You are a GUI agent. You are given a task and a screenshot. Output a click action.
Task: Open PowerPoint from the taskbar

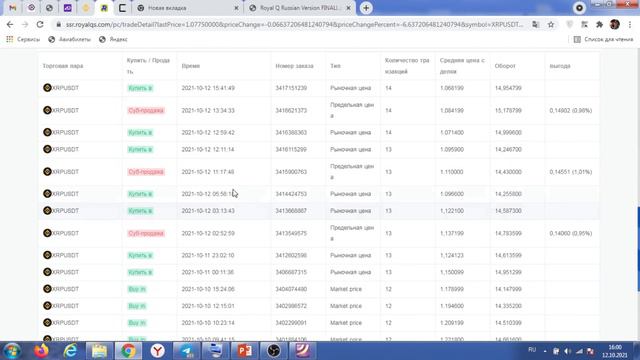245,351
